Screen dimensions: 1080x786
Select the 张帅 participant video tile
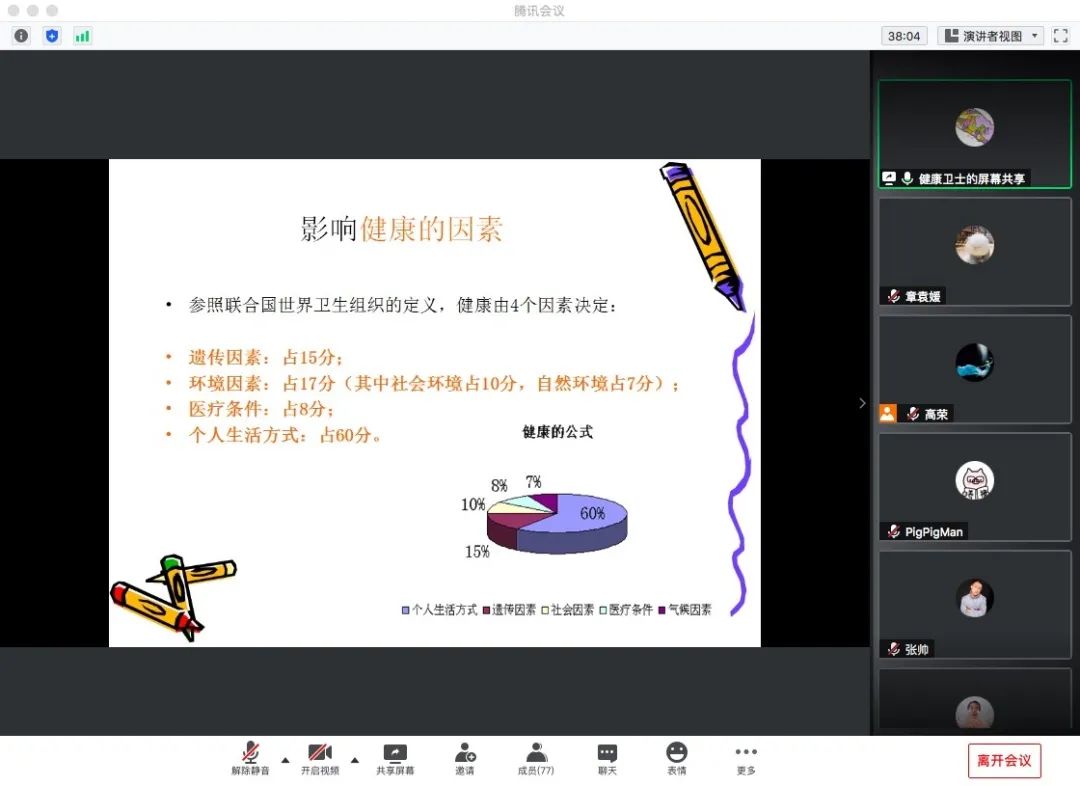(974, 604)
